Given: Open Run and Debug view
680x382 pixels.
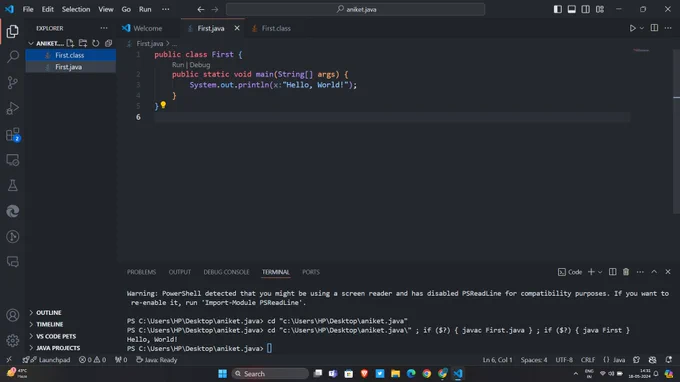Looking at the screenshot, I should tap(13, 108).
